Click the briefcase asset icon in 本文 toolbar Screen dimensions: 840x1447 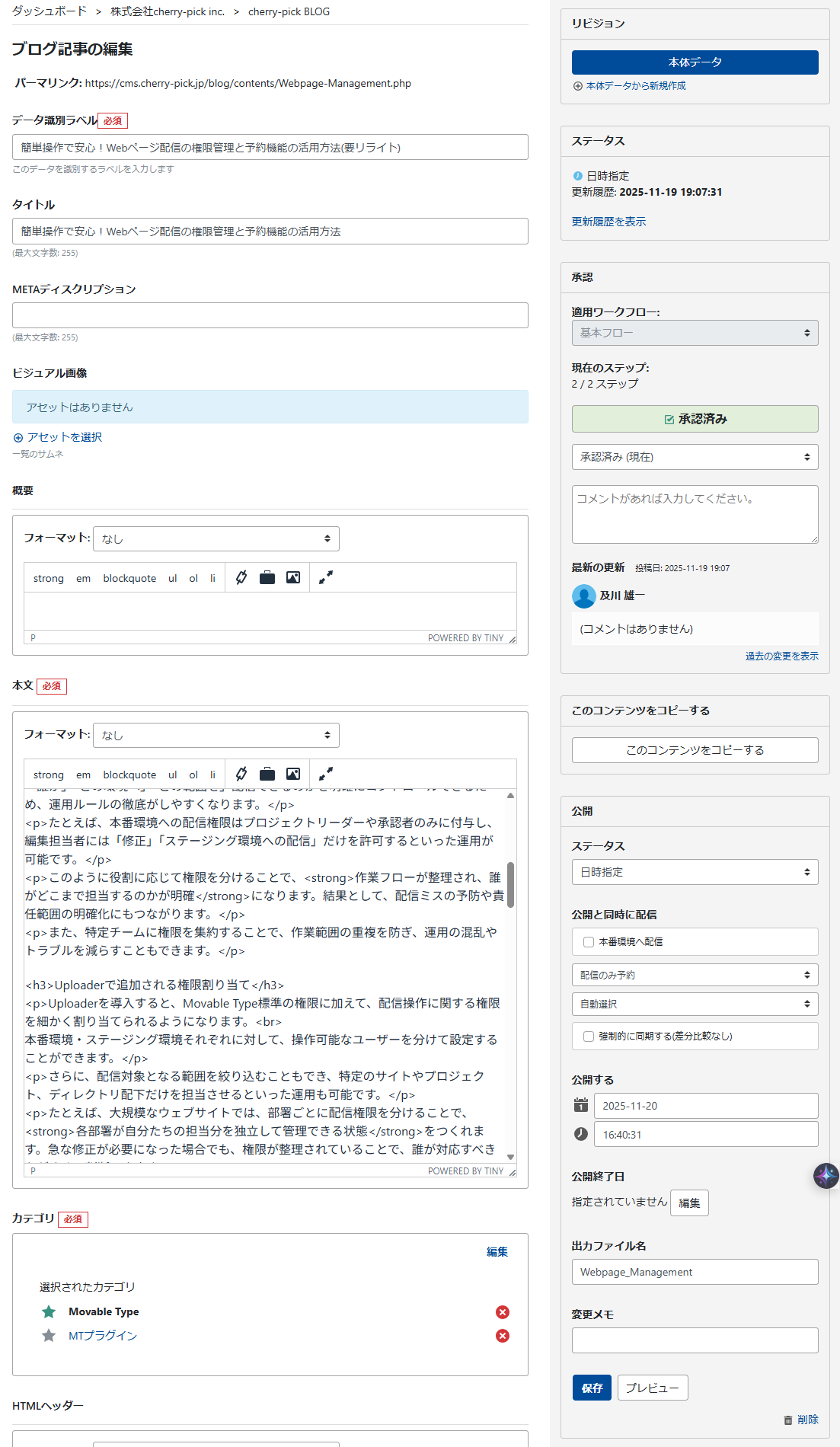(267, 774)
